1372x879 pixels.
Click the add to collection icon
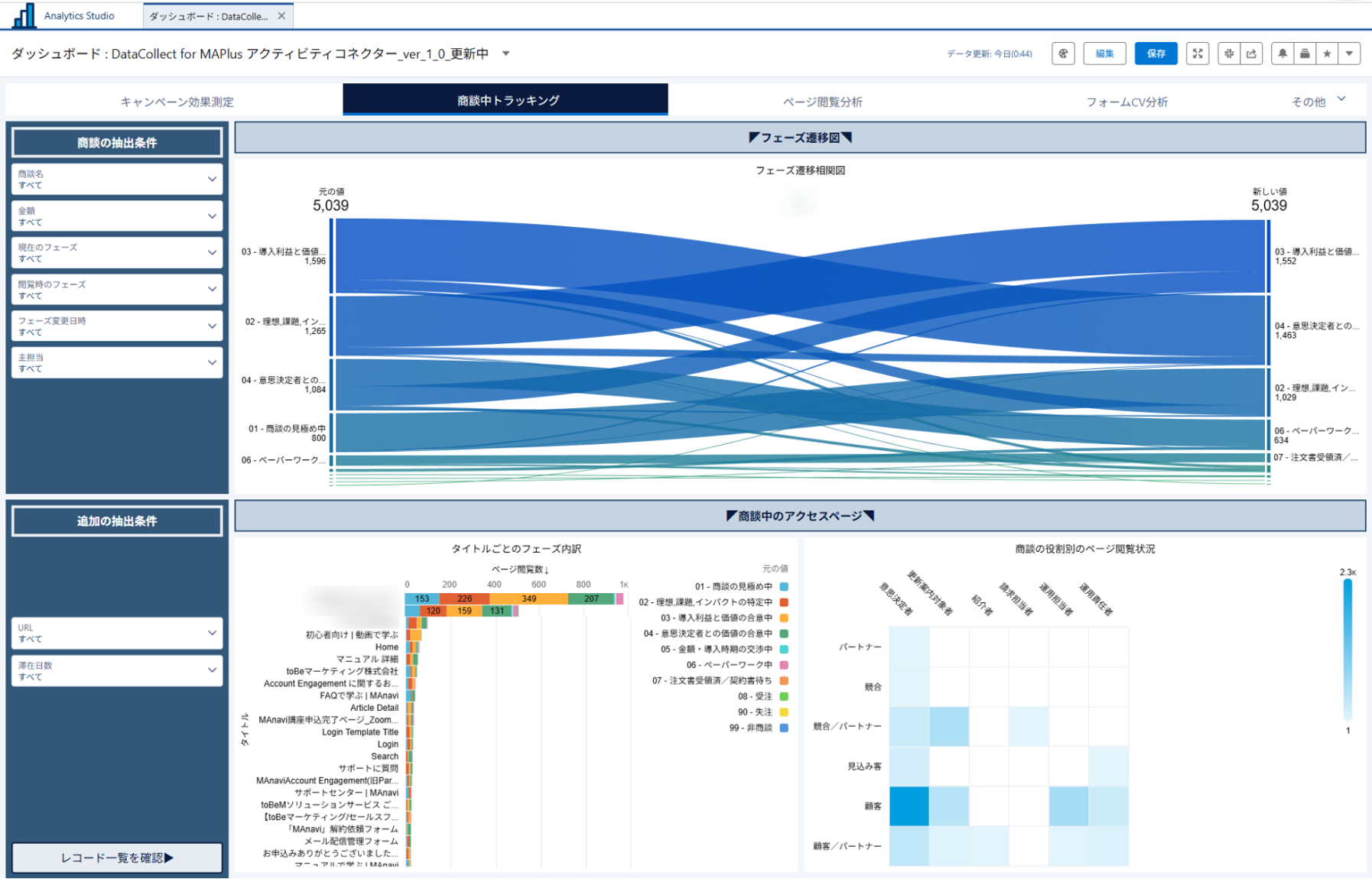point(1305,54)
